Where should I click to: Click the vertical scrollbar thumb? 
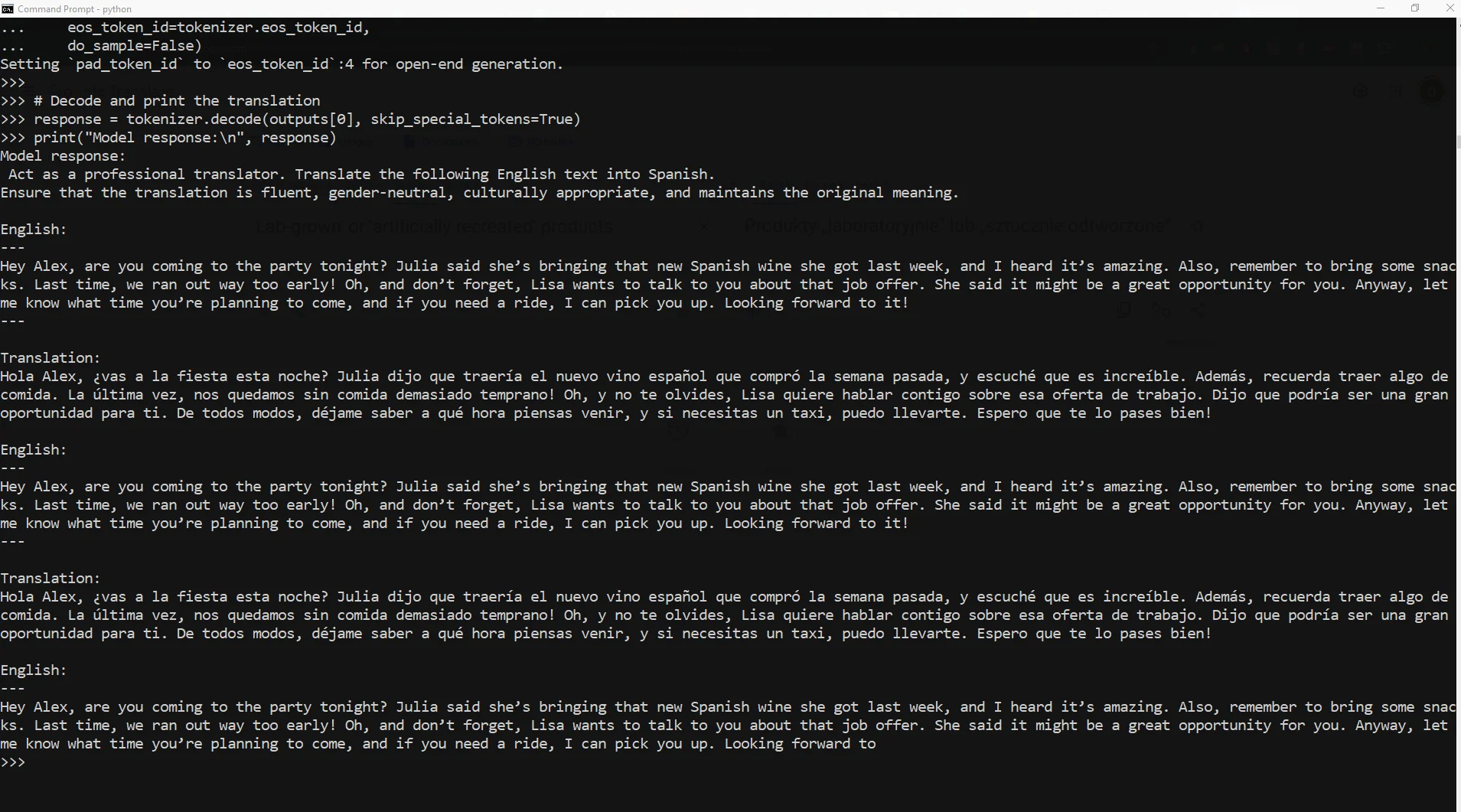click(x=1458, y=142)
